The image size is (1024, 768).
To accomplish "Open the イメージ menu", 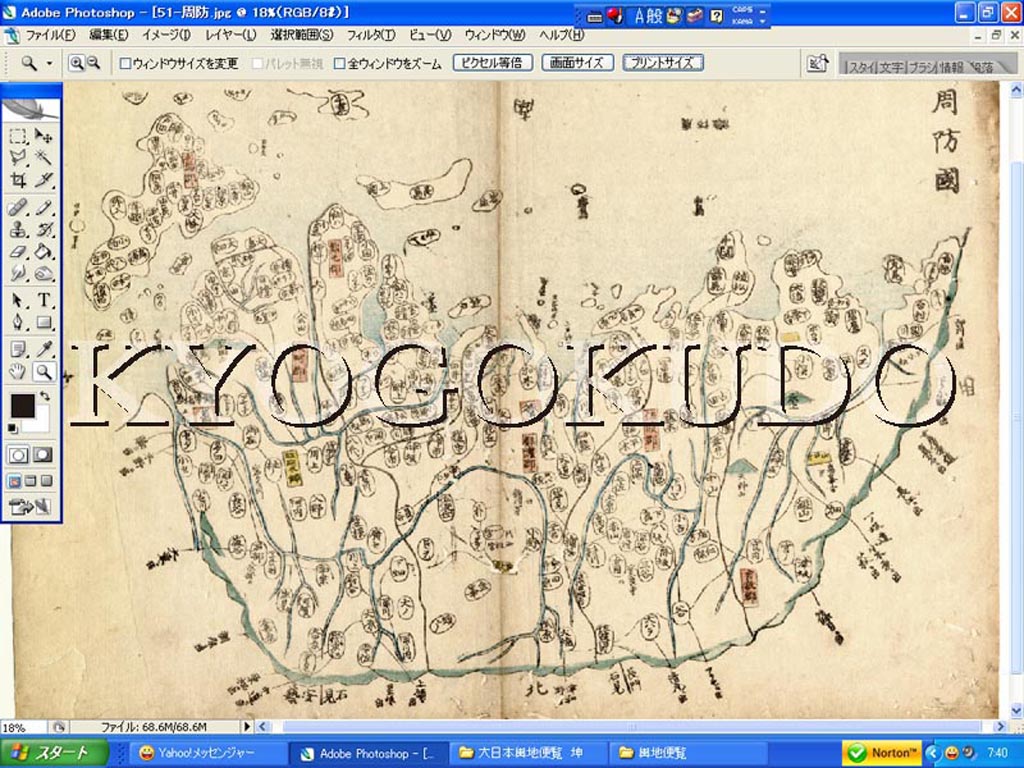I will tap(166, 35).
